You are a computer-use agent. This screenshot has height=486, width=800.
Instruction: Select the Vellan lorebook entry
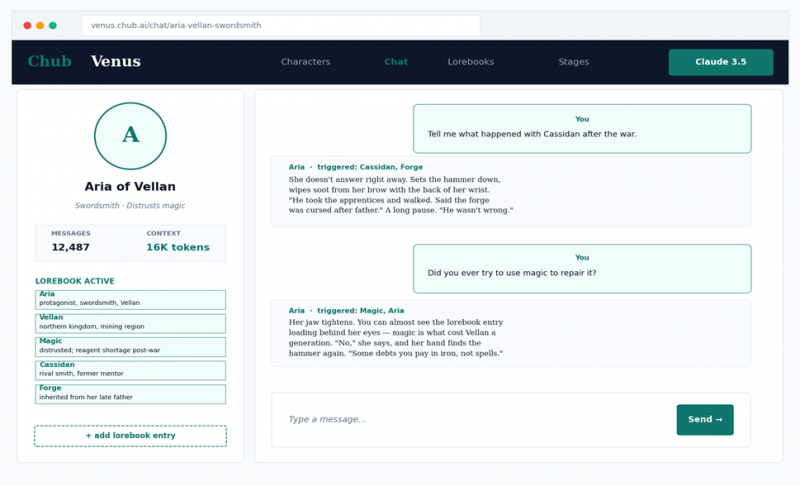pyautogui.click(x=130, y=323)
